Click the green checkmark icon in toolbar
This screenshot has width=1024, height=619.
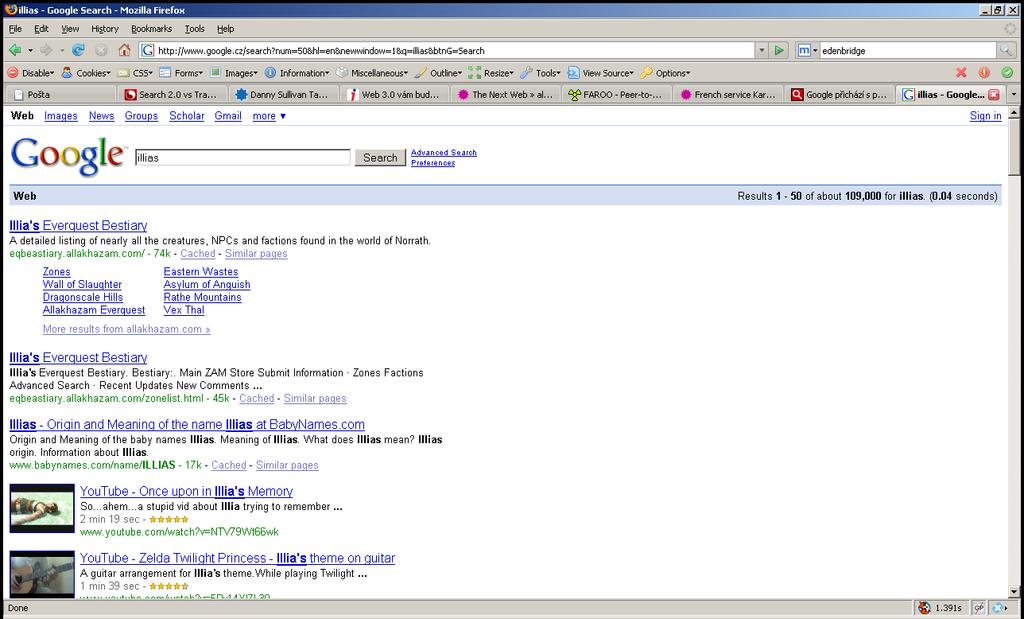point(1007,72)
